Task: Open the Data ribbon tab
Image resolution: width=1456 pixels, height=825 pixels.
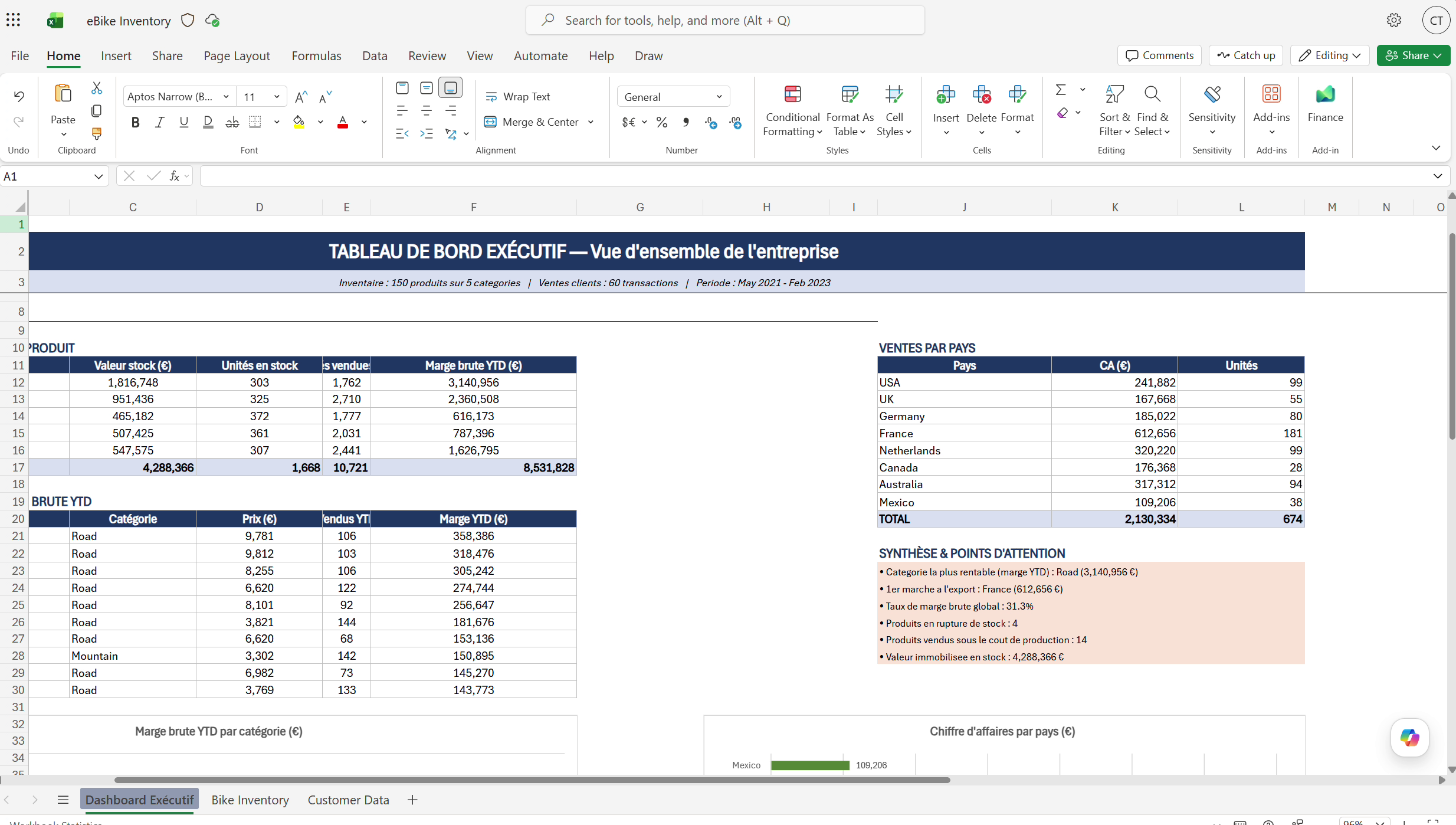Action: click(x=375, y=55)
